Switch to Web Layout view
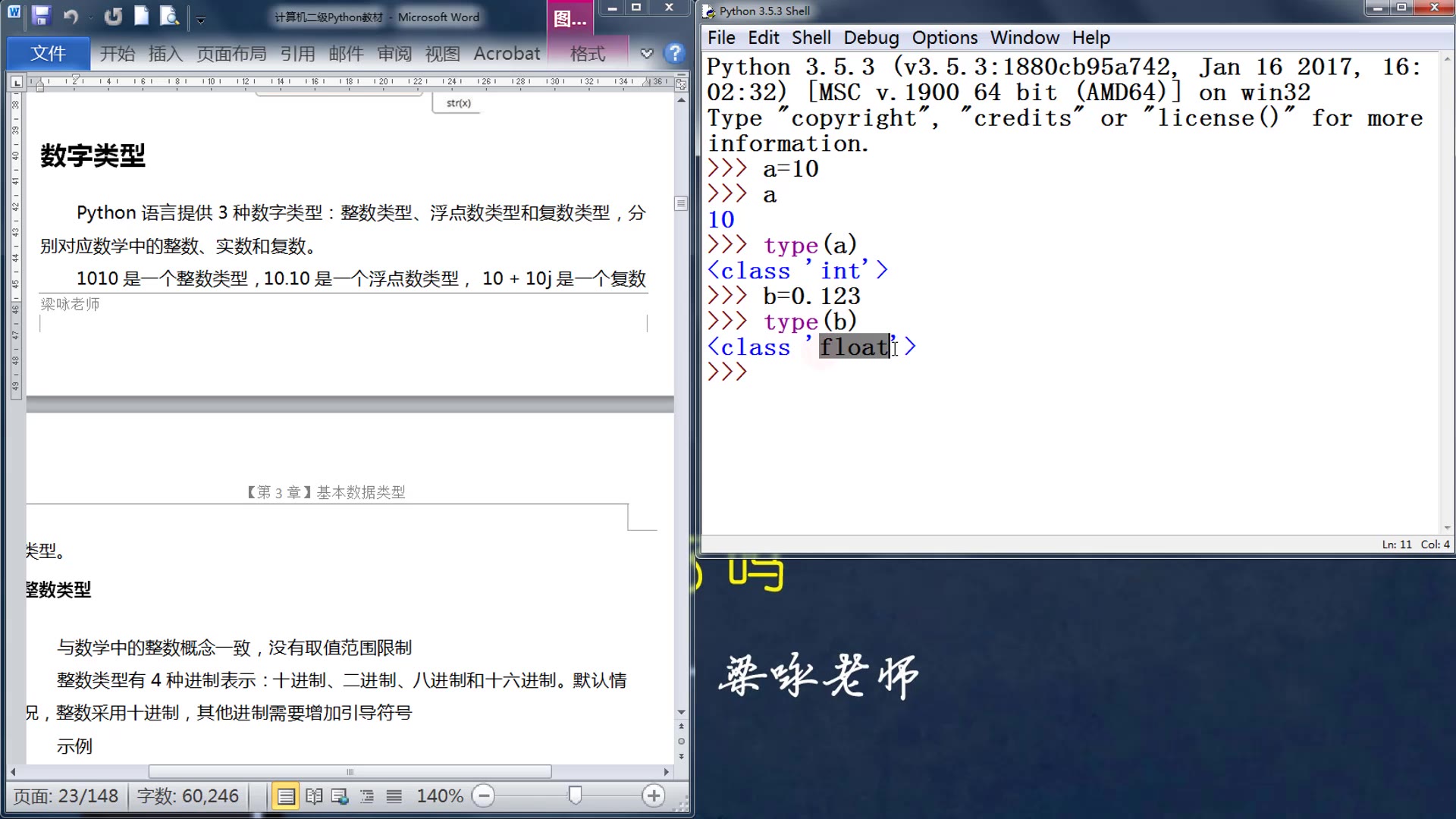Viewport: 1456px width, 819px height. click(340, 796)
